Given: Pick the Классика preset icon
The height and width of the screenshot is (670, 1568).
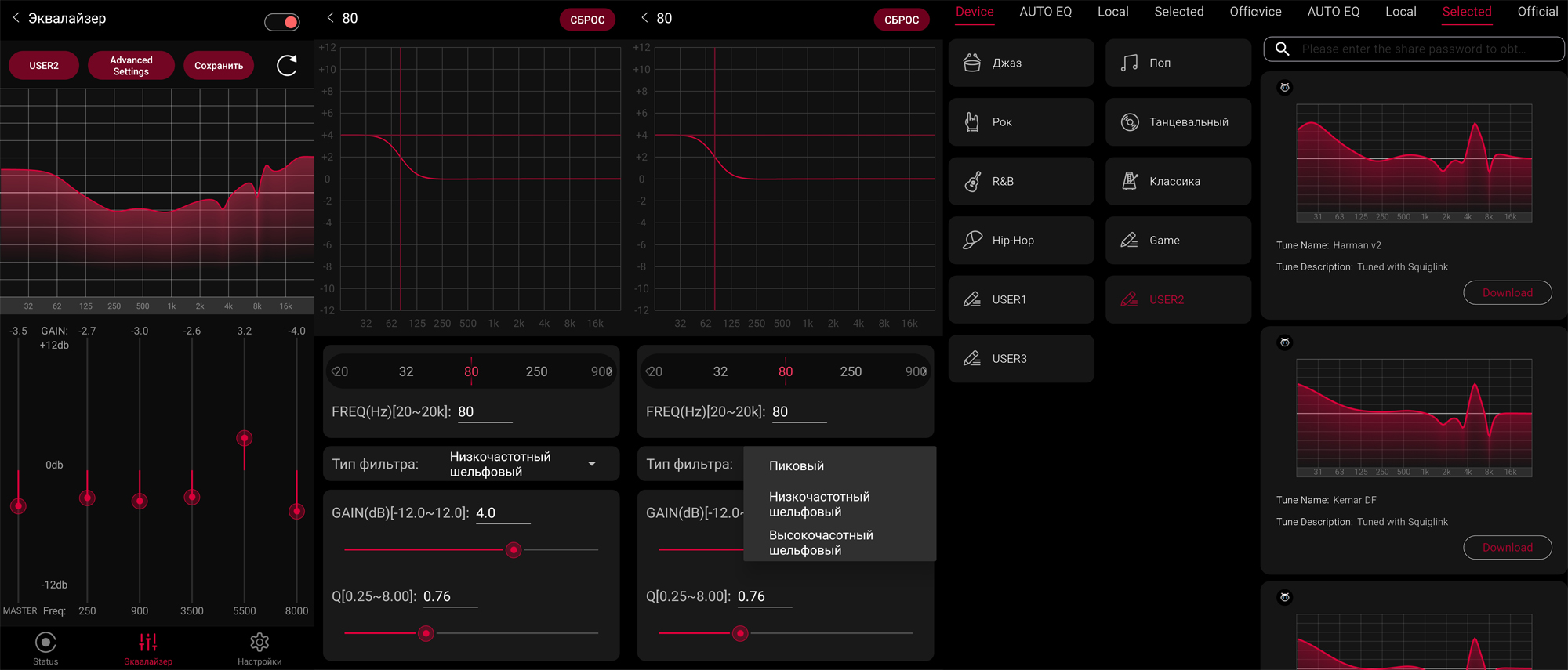Looking at the screenshot, I should tap(1129, 181).
